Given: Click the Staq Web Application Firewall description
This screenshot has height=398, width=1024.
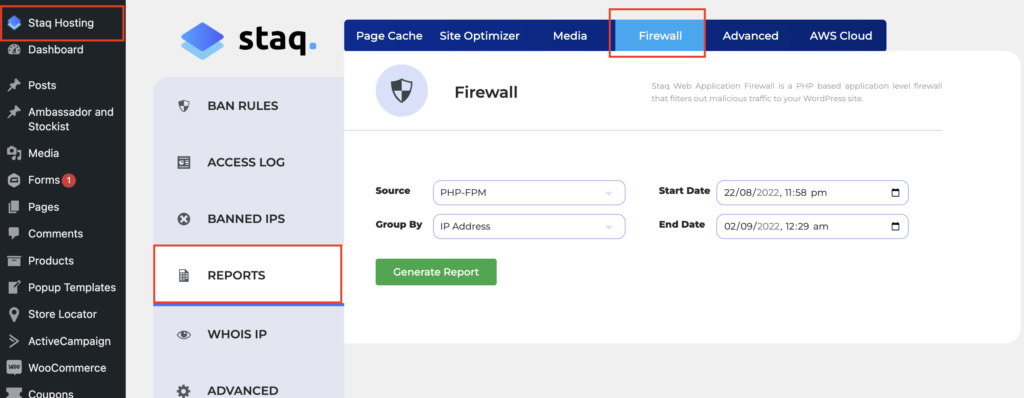Looking at the screenshot, I should (x=797, y=92).
